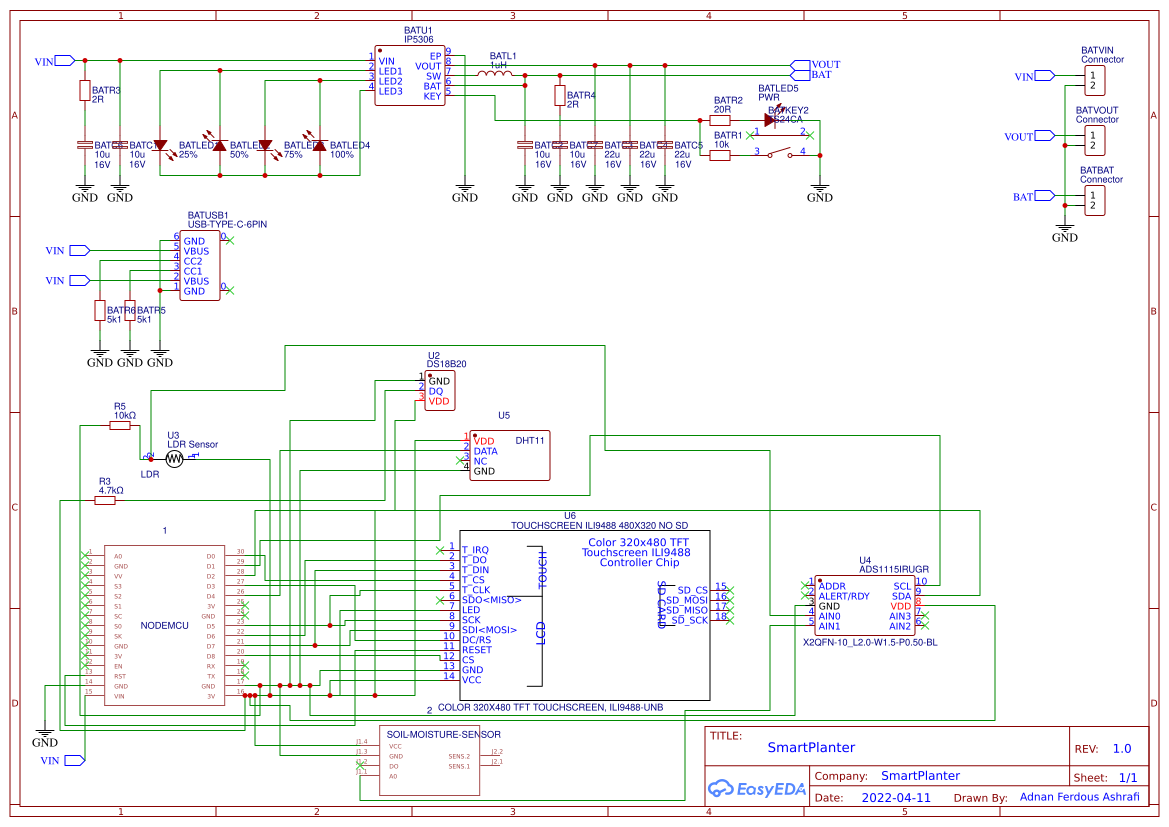Viewport: 1169px width, 827px height.
Task: Toggle the no-connect X on BATKEY2 pin 1
Action: 749,134
